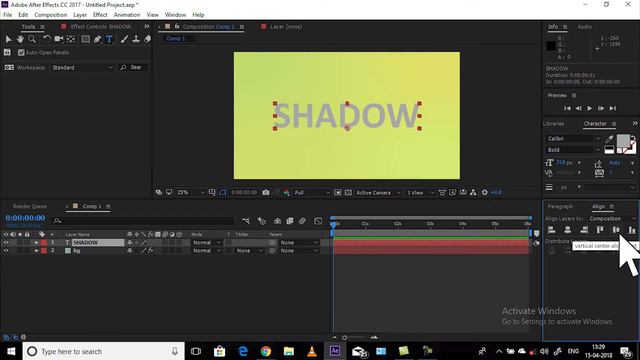Open the composition mini-flowchart icon in the timeline
640x360 pixels.
pos(246,221)
